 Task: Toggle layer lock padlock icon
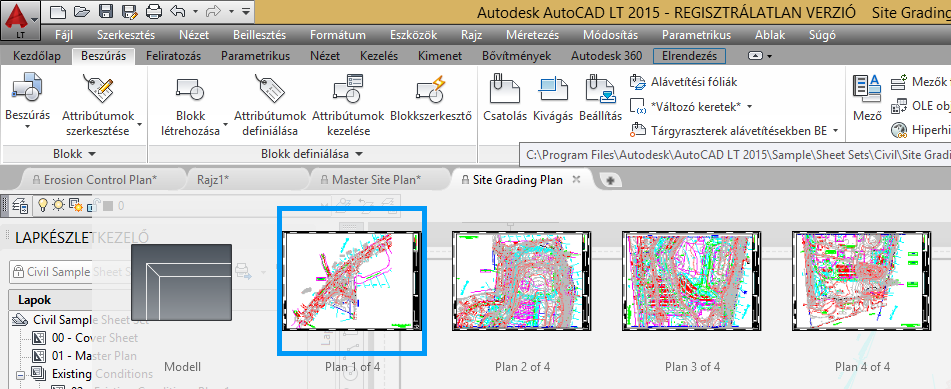point(95,205)
